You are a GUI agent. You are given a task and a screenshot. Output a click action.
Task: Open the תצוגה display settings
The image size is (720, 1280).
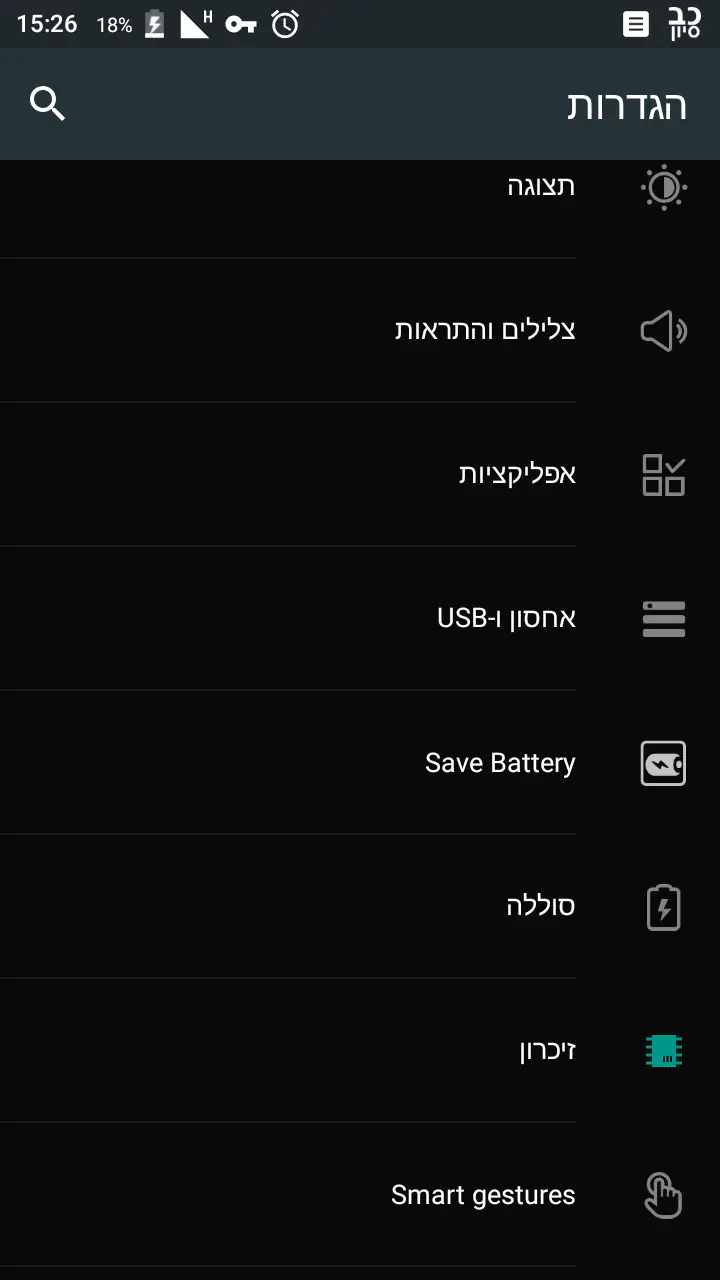[x=540, y=187]
